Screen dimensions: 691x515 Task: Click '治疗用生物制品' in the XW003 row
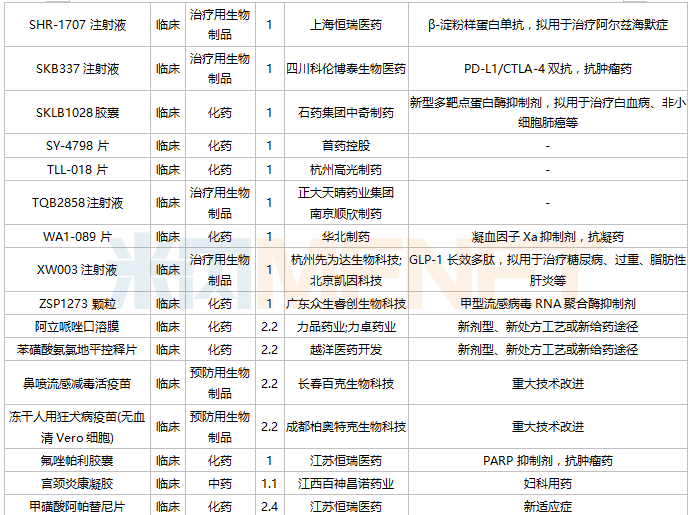pos(220,270)
